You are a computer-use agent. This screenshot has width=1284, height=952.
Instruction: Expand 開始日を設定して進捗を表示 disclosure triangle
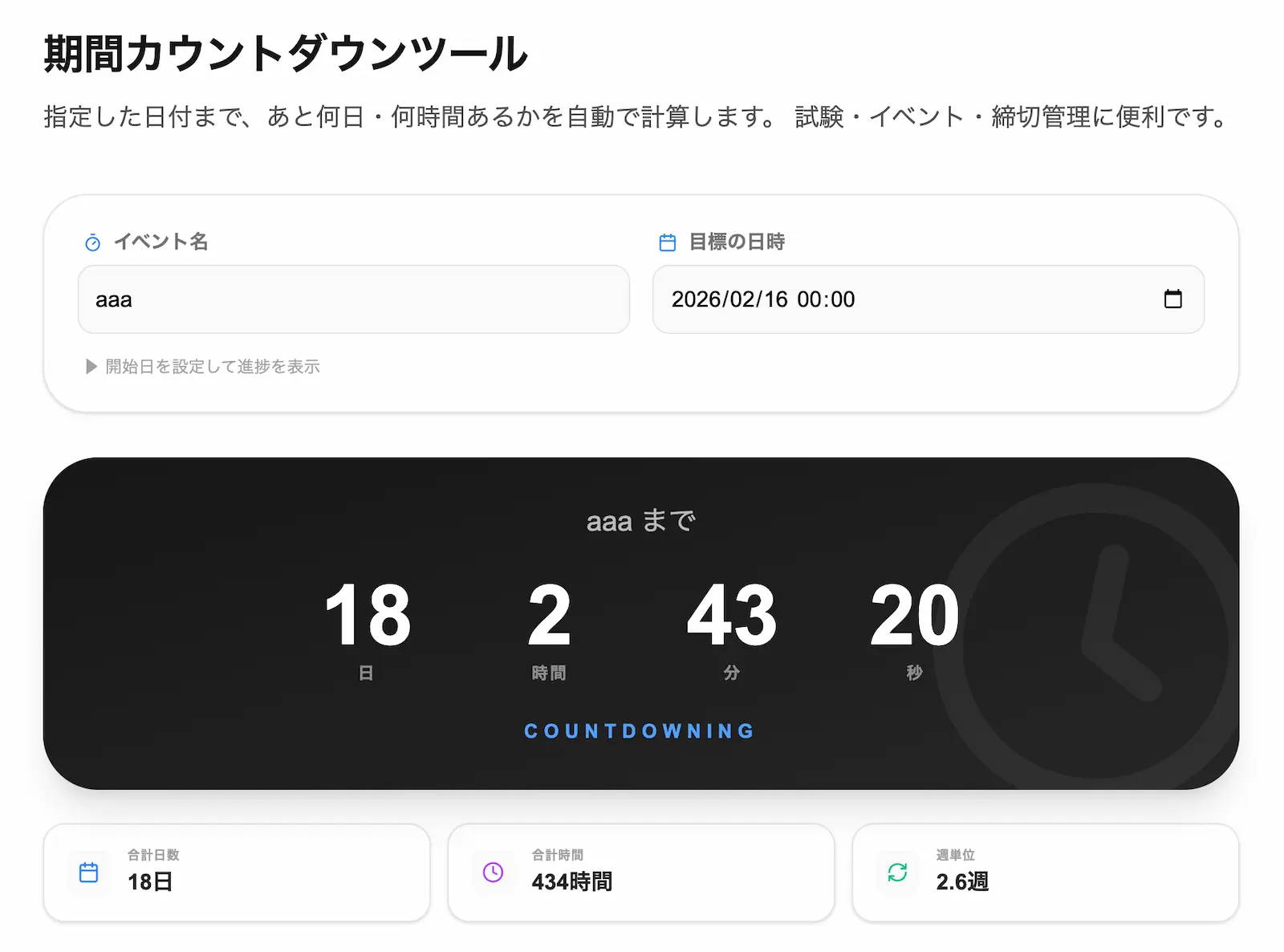pos(91,367)
